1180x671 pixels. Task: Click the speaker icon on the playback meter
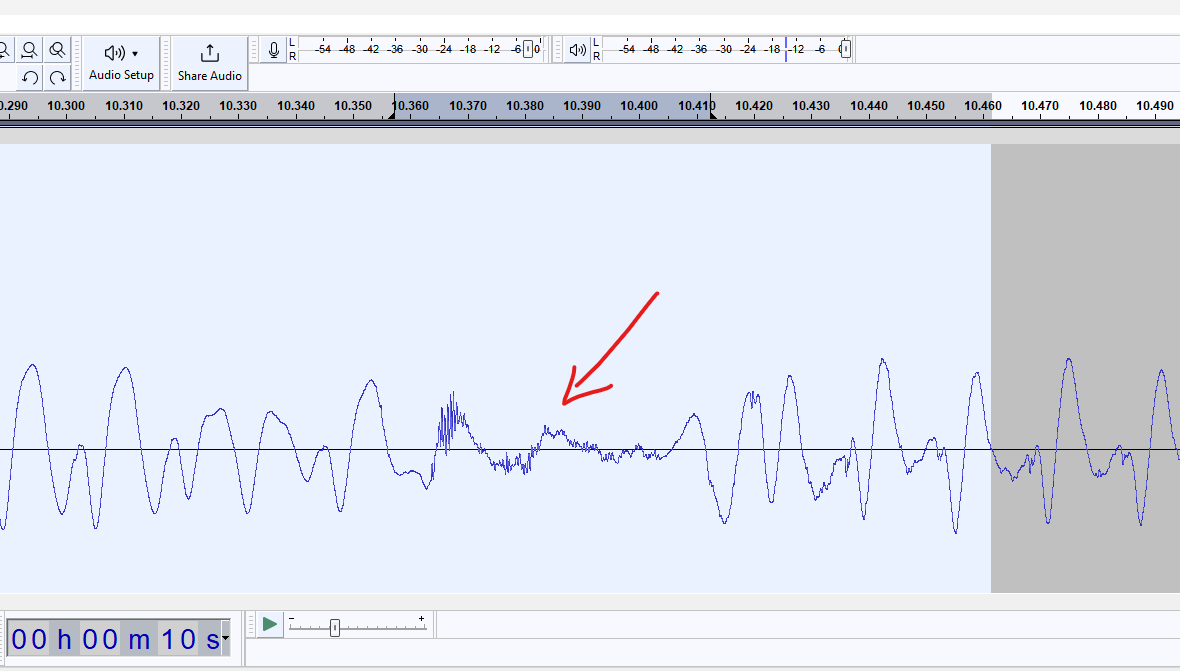(578, 48)
